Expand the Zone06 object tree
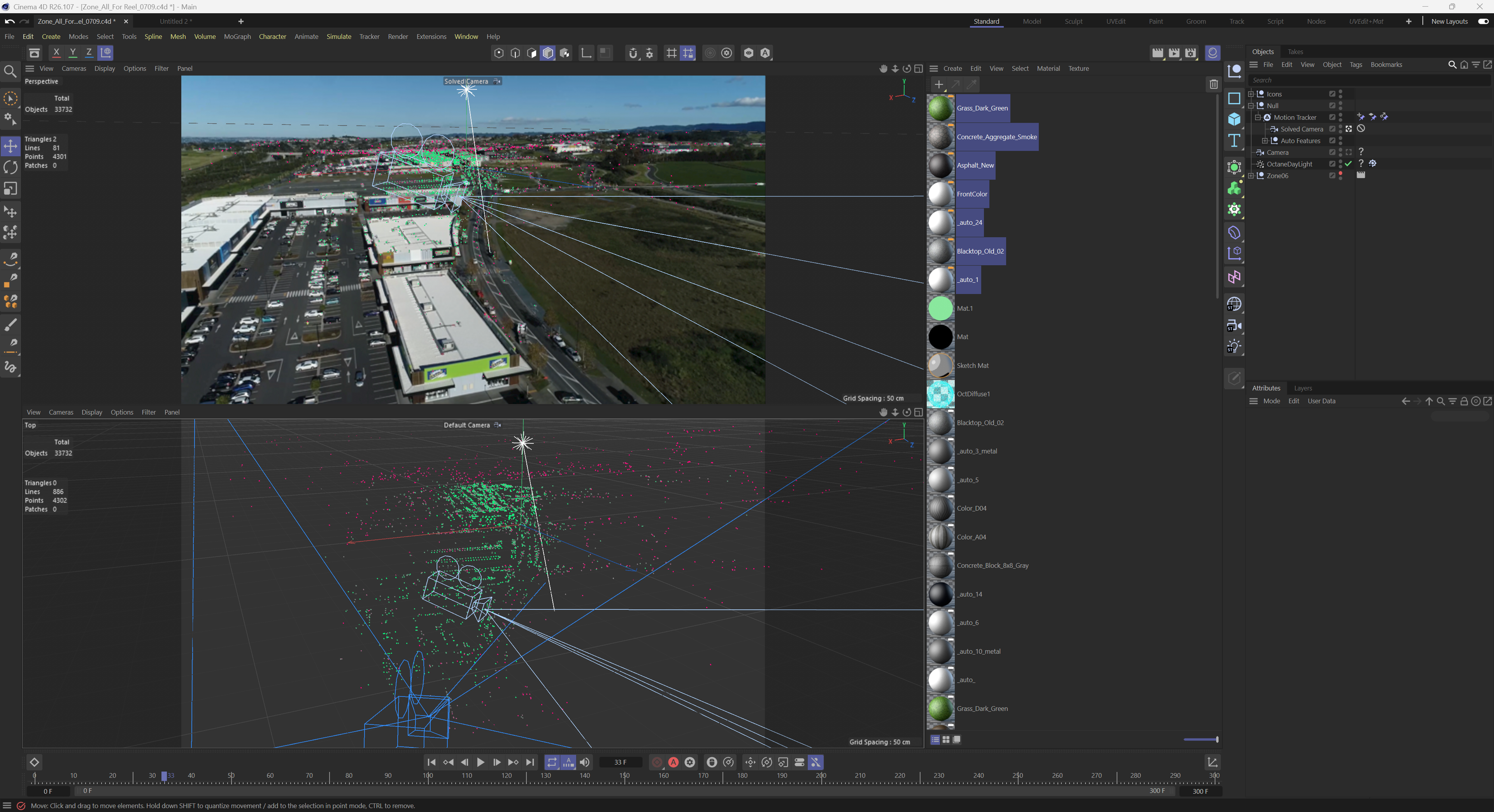This screenshot has height=812, width=1494. coord(1251,176)
